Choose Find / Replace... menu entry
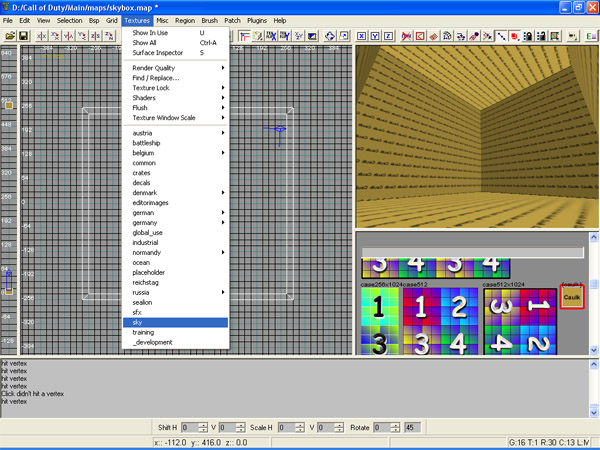The image size is (600, 450). [x=176, y=78]
